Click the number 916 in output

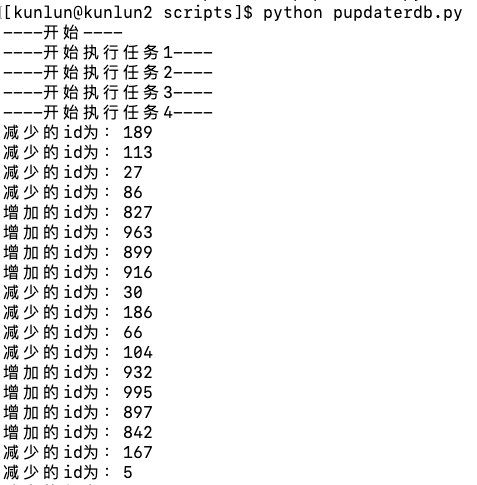138,272
